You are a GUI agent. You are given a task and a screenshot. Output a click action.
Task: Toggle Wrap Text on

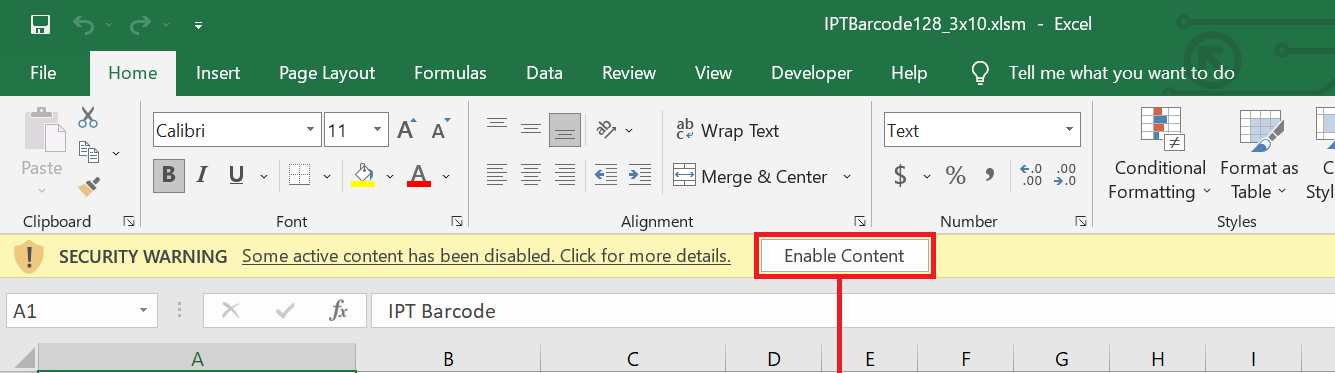point(728,131)
